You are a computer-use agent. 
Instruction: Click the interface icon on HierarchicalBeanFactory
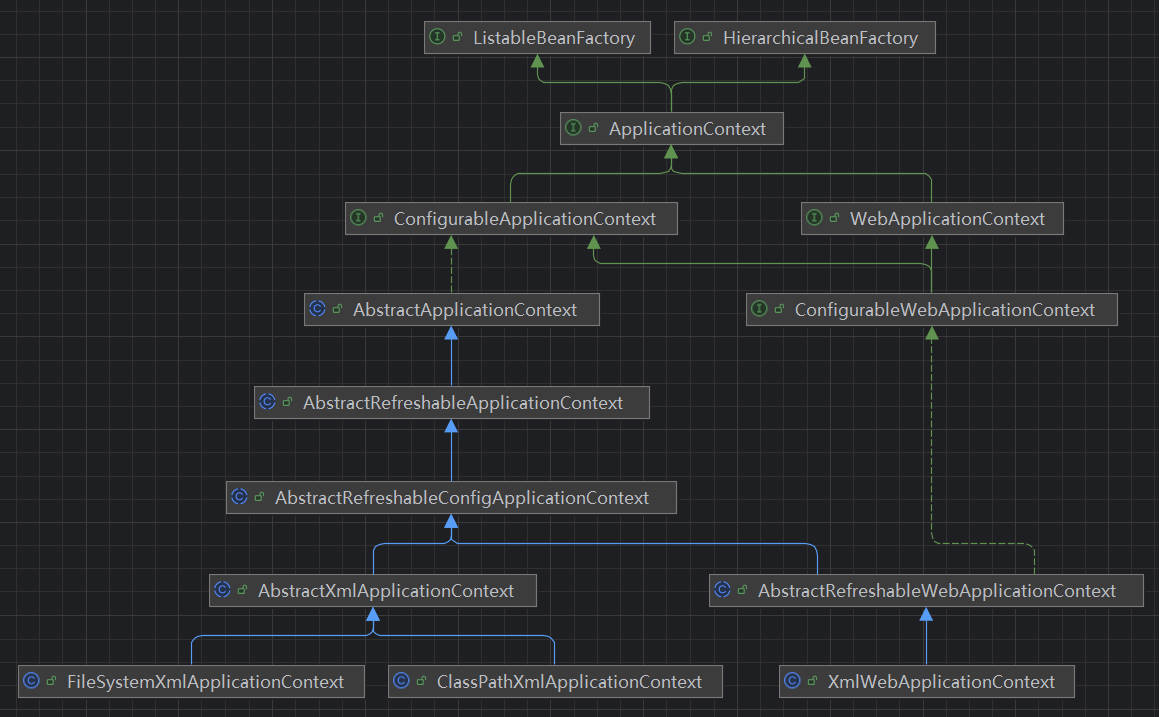(x=687, y=38)
